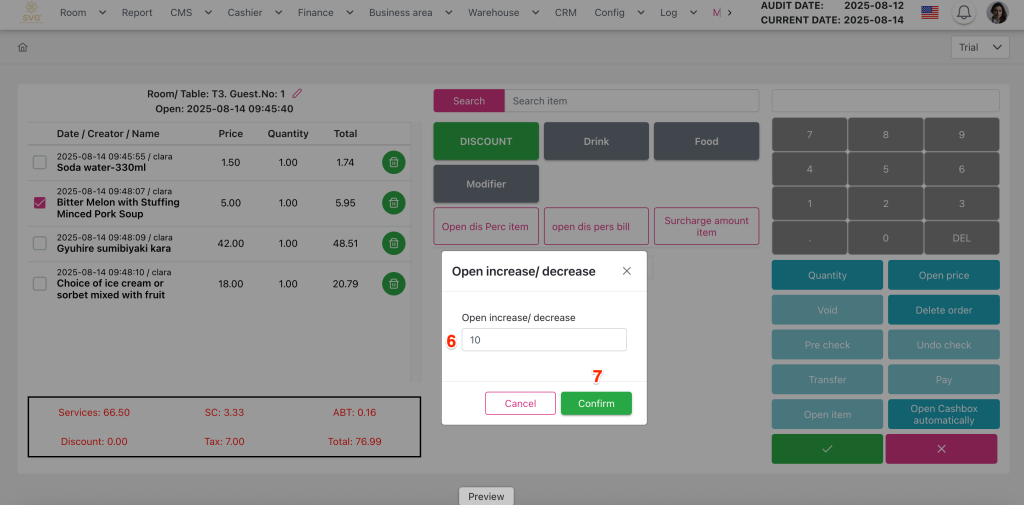Confirm the increase/decrease value
The height and width of the screenshot is (505, 1024).
click(596, 403)
